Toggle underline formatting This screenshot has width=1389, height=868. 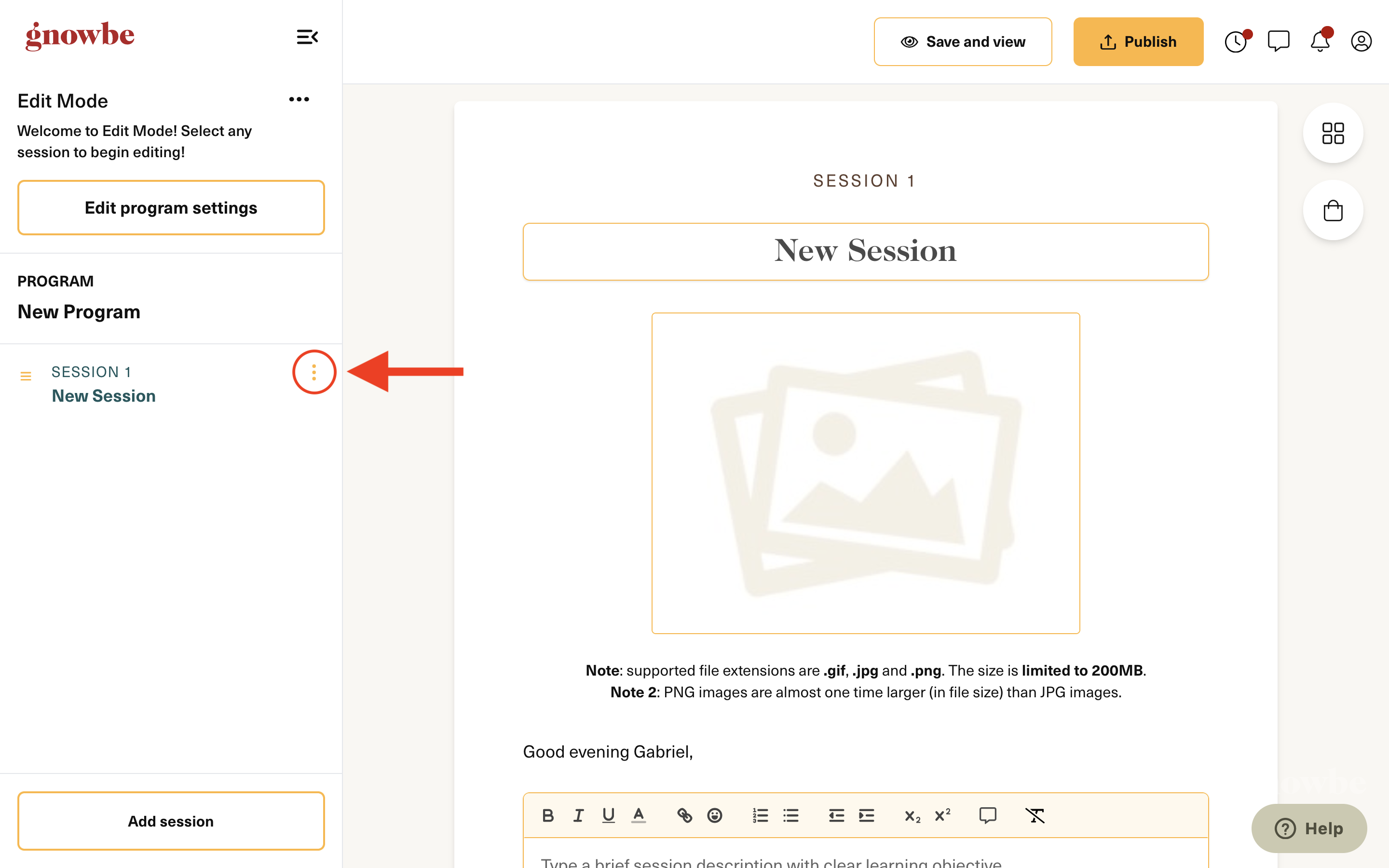click(x=608, y=815)
